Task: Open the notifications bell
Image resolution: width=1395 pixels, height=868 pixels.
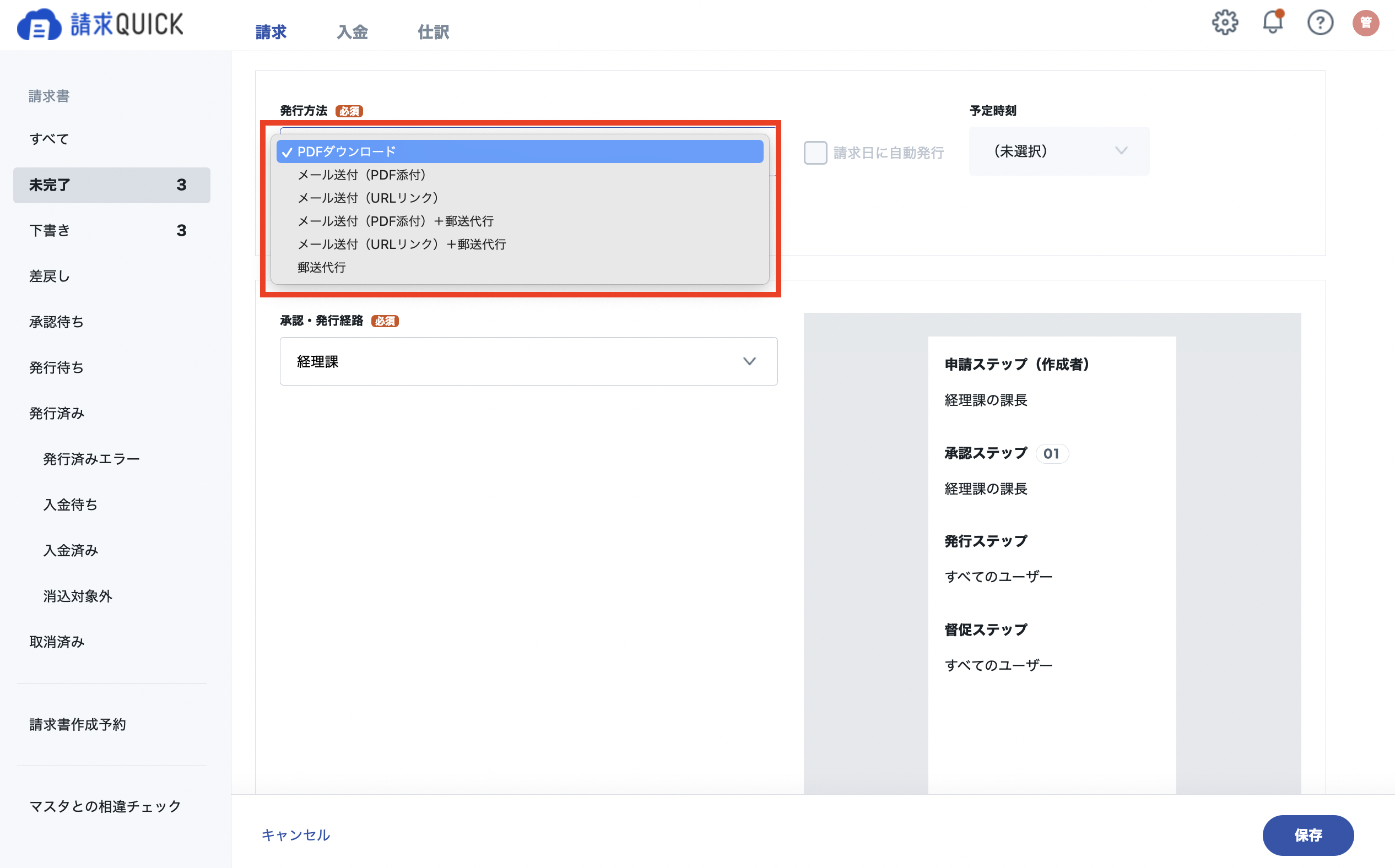Action: [x=1272, y=23]
